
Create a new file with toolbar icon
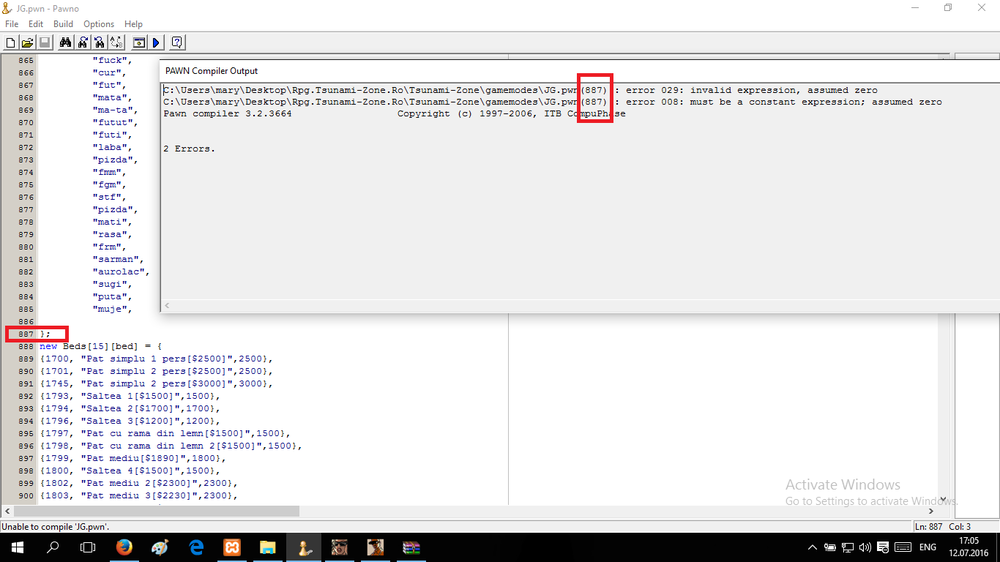click(x=11, y=43)
